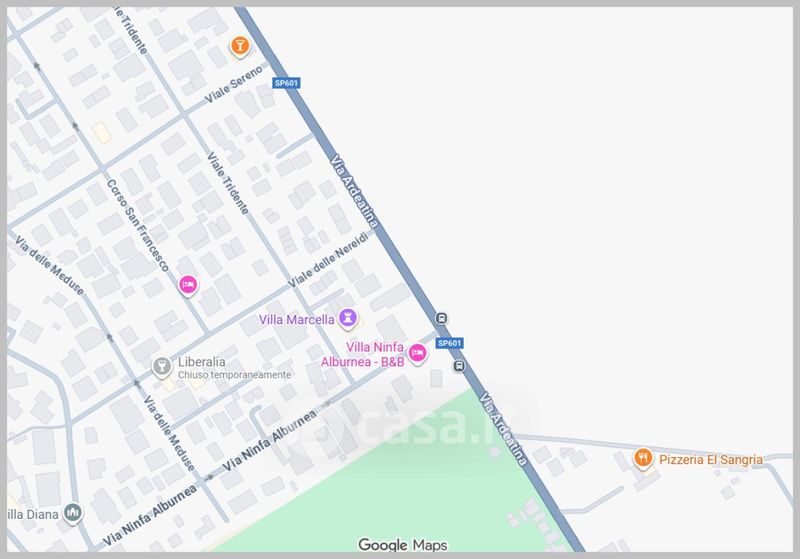Click the top SP601 road shield
The image size is (800, 559).
[286, 83]
